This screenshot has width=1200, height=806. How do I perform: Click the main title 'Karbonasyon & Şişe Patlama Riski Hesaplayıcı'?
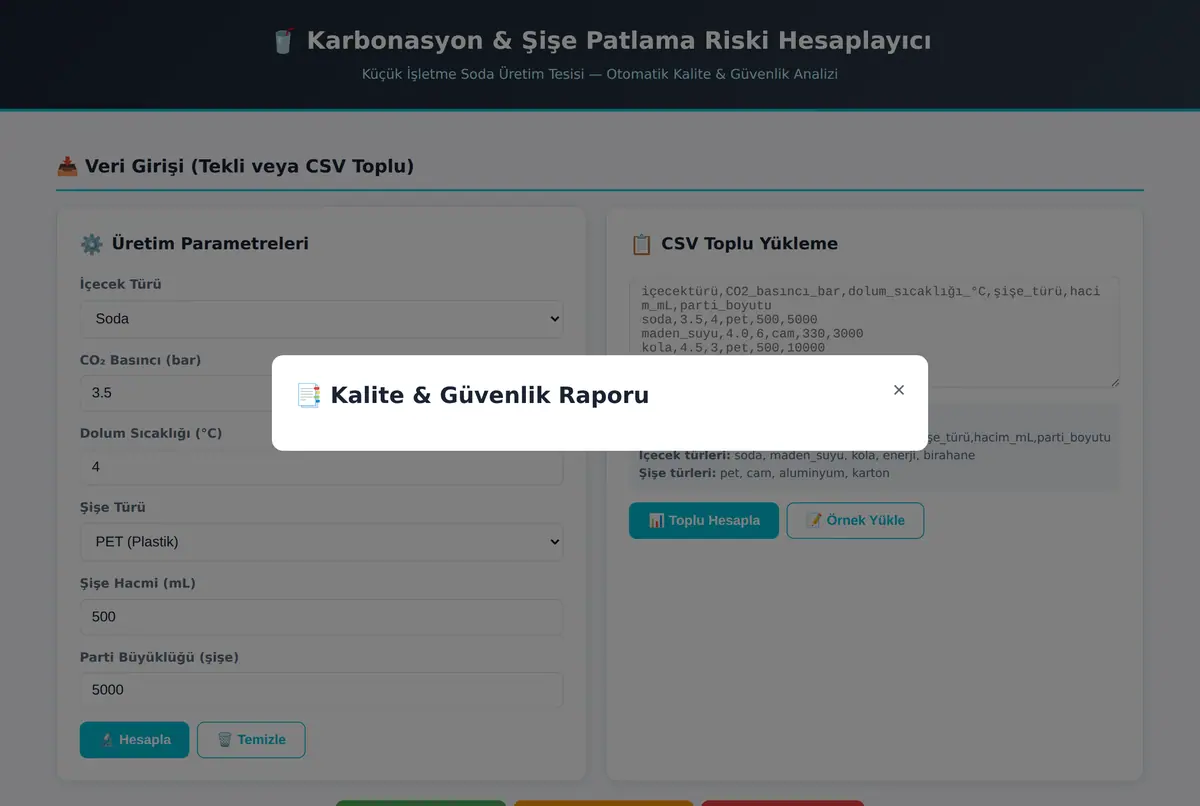point(618,41)
